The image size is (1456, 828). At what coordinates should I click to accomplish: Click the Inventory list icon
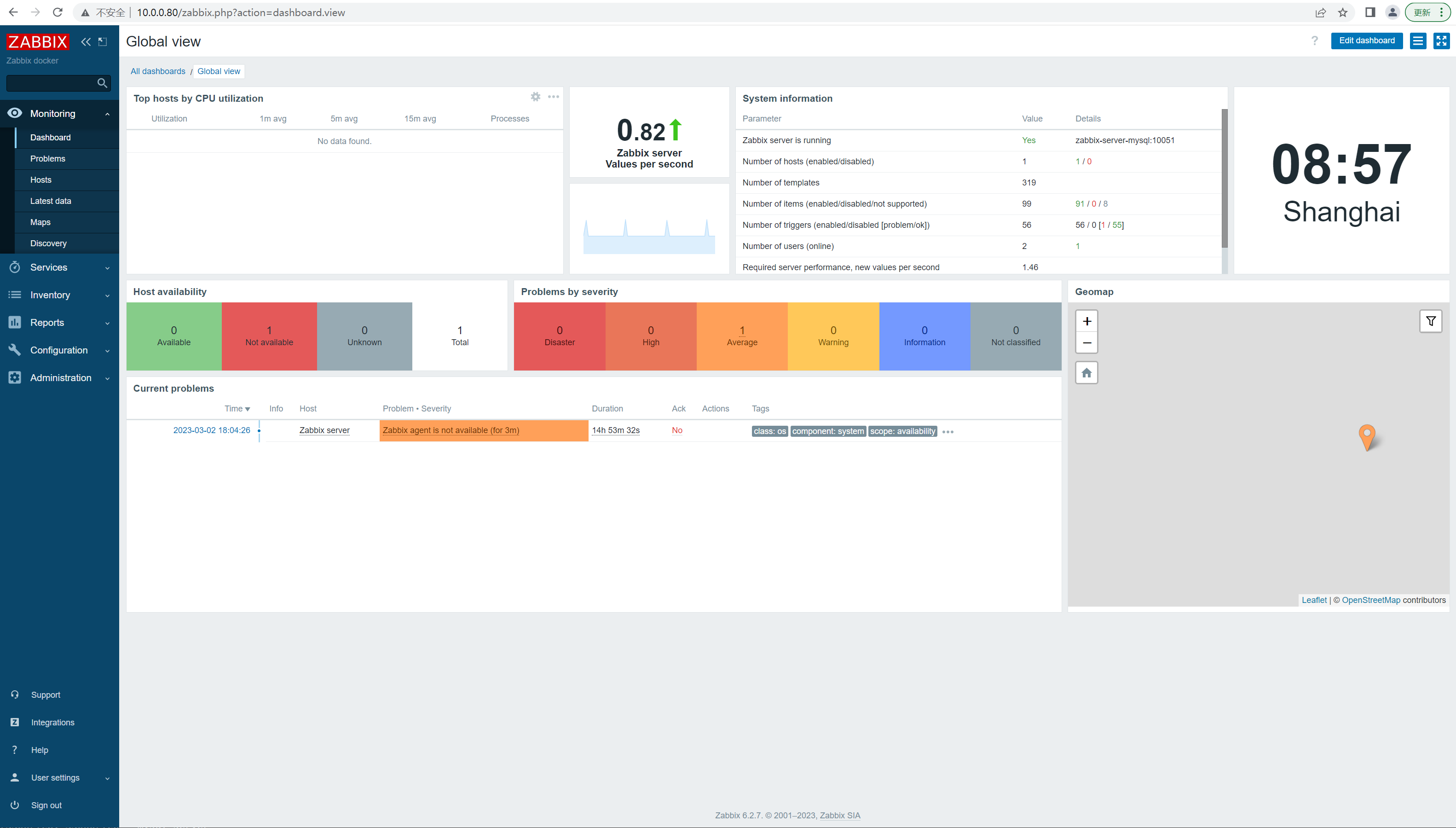[15, 295]
